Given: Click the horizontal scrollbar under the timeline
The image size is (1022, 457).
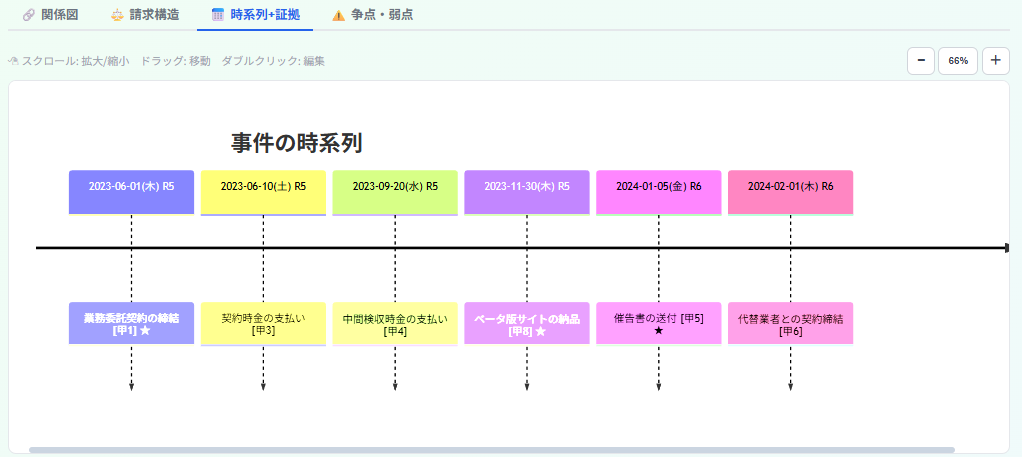Looking at the screenshot, I should [492, 450].
